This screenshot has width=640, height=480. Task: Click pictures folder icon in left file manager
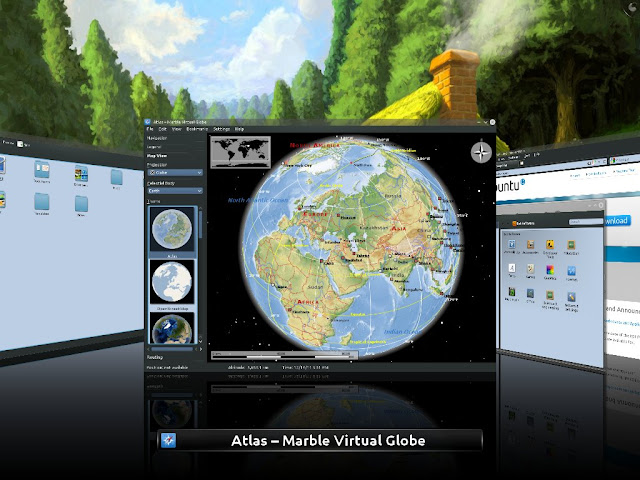[81, 173]
